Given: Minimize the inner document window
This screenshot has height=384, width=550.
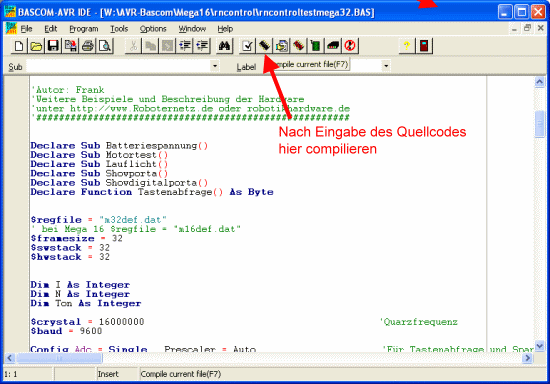Looking at the screenshot, I should (x=514, y=28).
